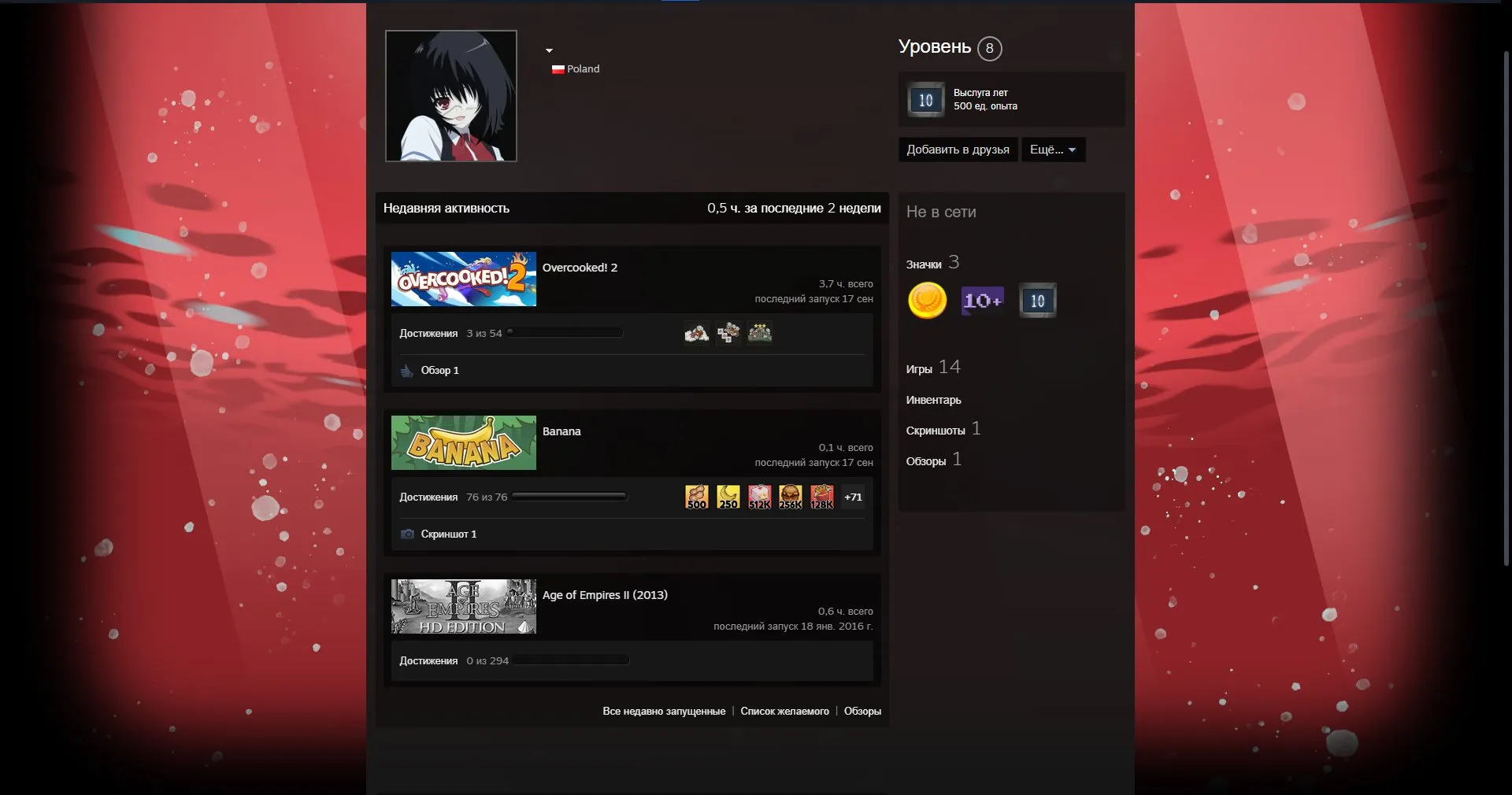1512x795 pixels.
Task: Open the Years of Service badge icon
Action: pos(925,100)
